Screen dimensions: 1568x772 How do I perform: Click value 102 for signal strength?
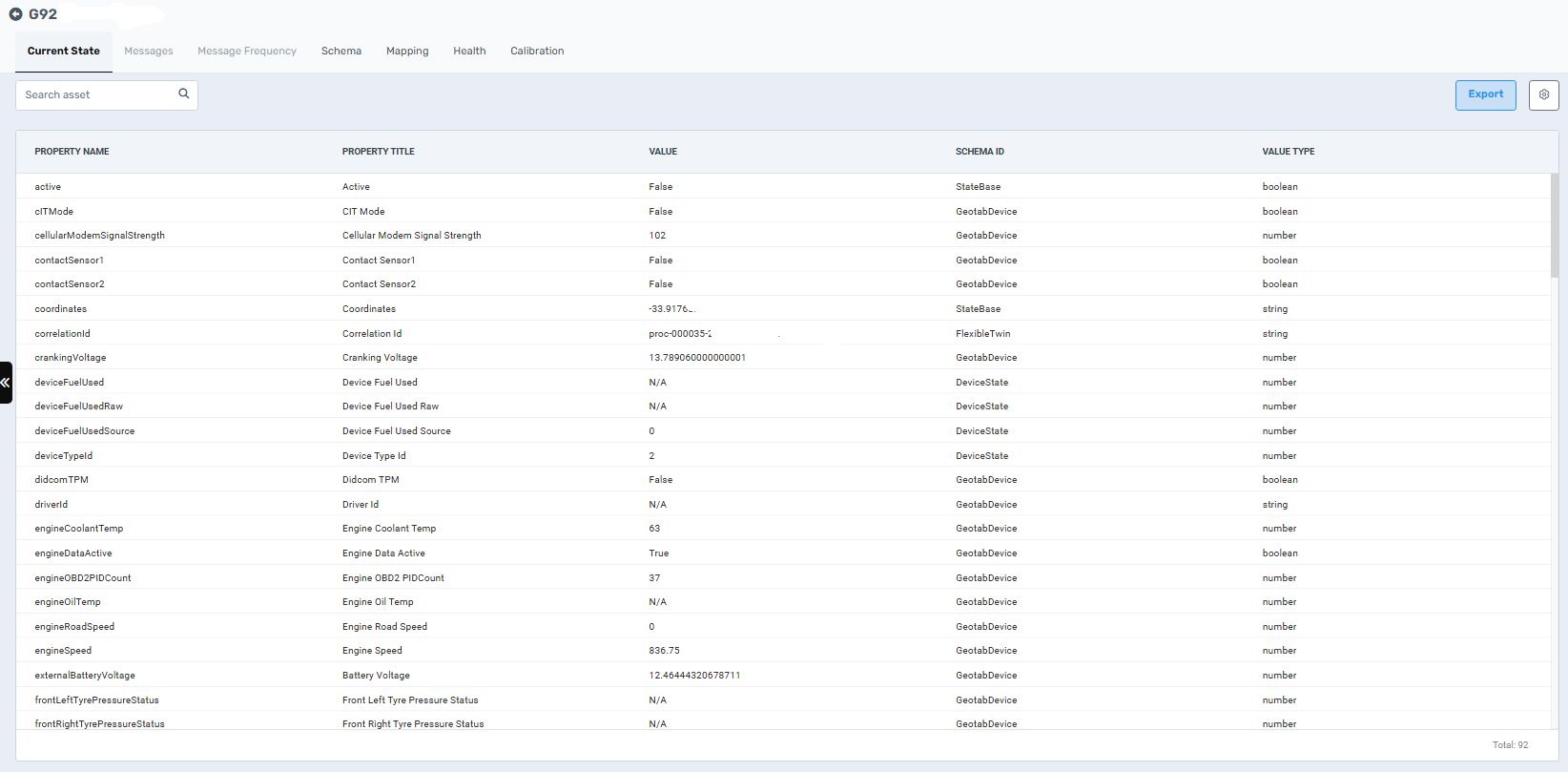[x=657, y=236]
